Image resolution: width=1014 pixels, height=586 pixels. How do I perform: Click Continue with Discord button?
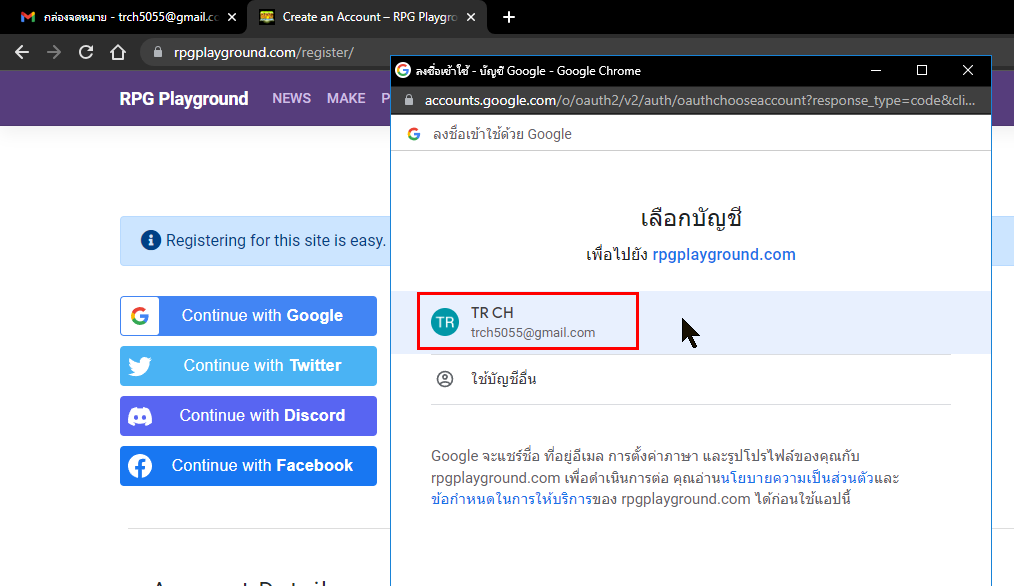click(x=248, y=415)
